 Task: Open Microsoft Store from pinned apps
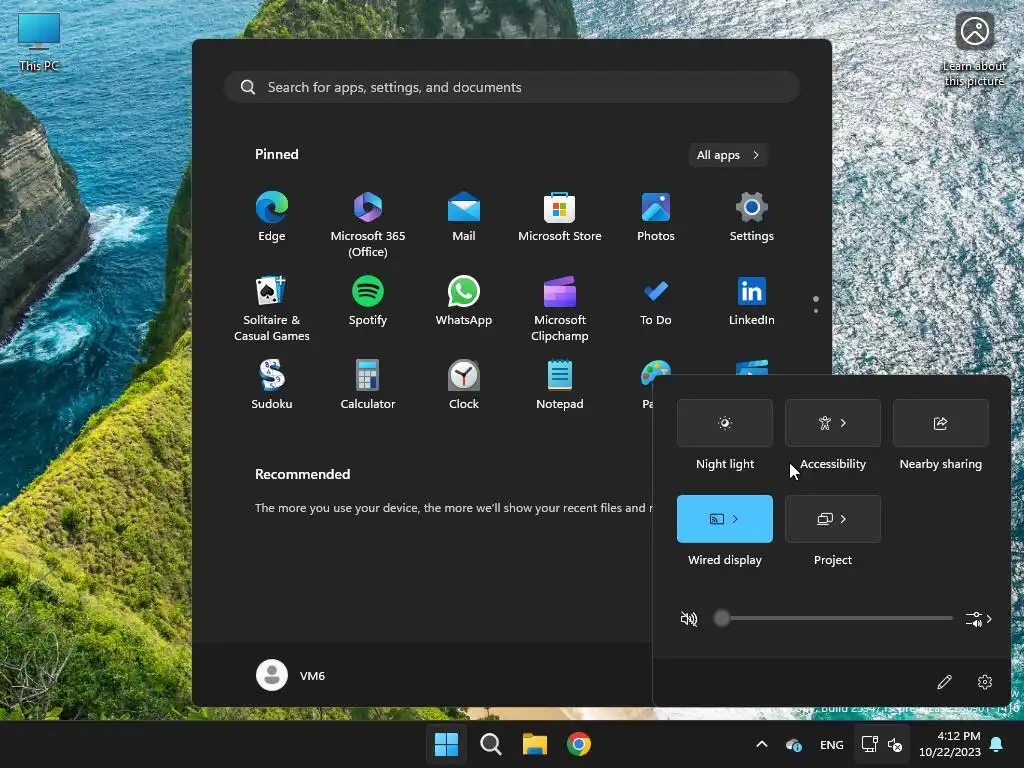(x=560, y=217)
